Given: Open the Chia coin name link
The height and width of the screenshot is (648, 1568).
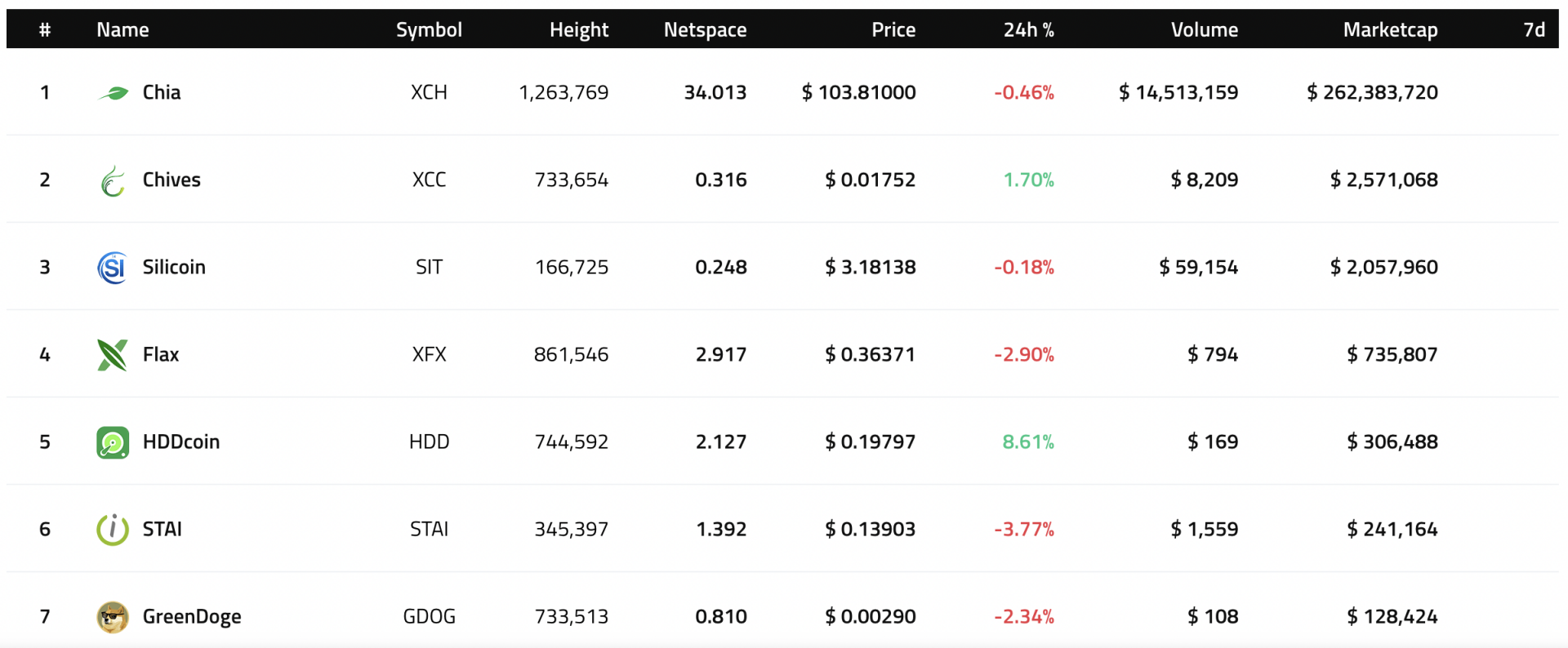Looking at the screenshot, I should pyautogui.click(x=162, y=92).
